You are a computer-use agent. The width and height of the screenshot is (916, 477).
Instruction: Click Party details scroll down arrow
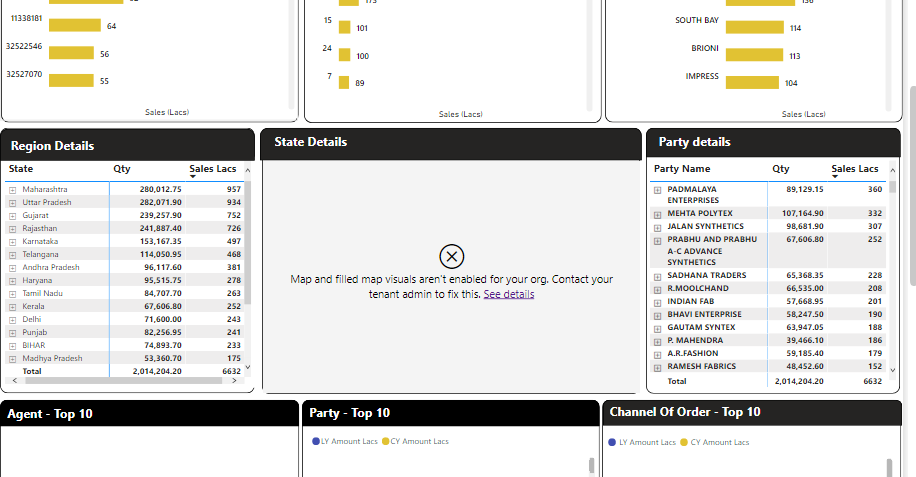[x=892, y=370]
